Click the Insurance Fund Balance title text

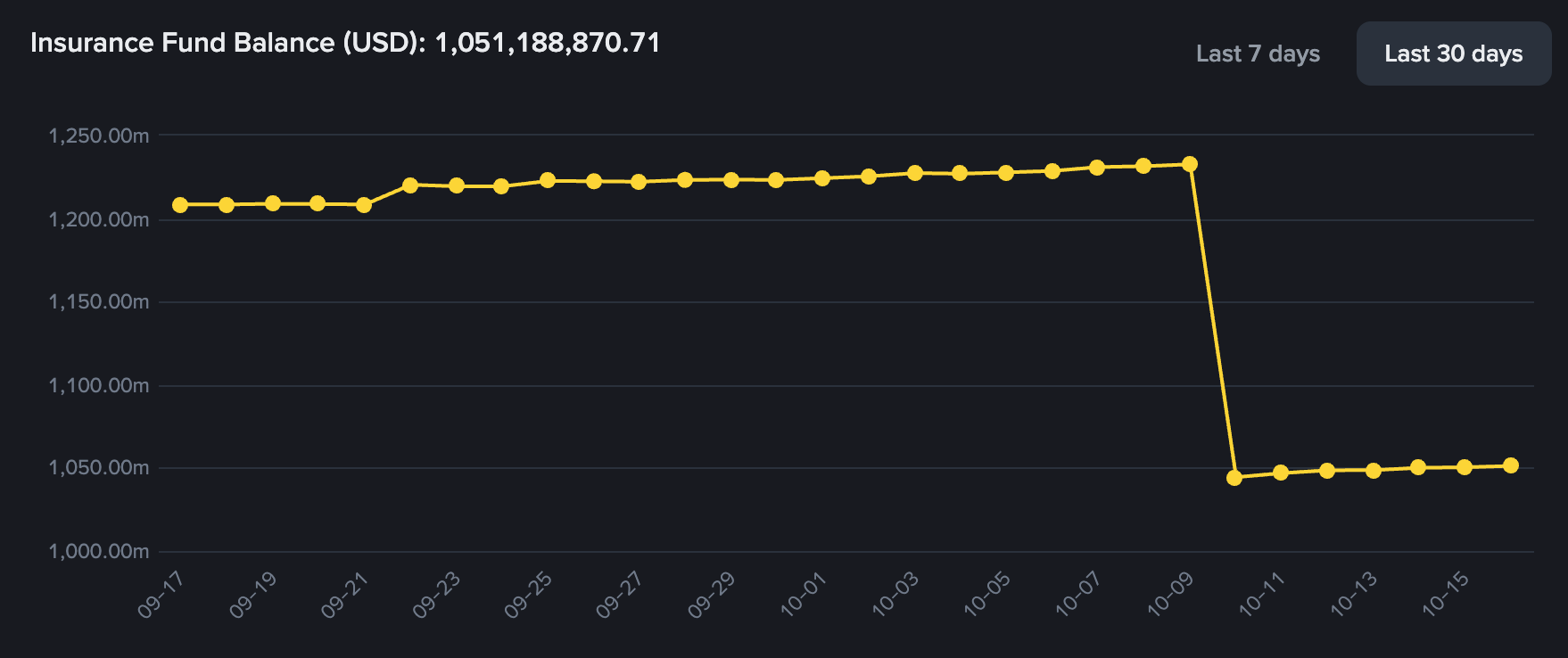(345, 43)
